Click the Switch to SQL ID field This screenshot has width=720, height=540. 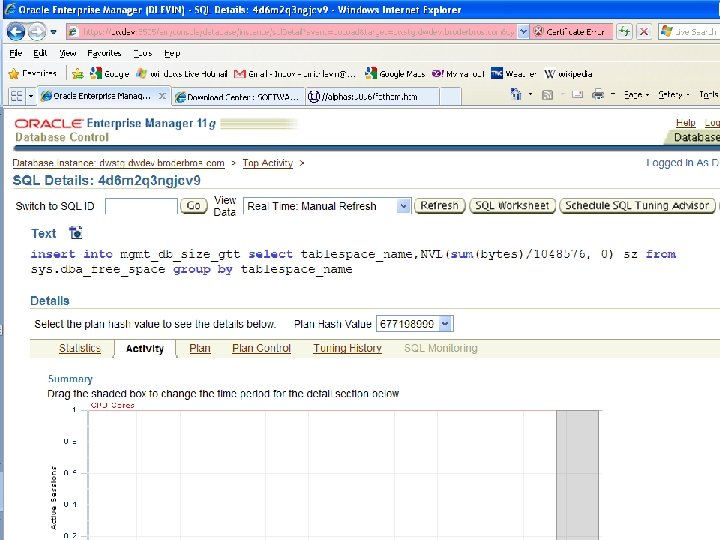141,206
